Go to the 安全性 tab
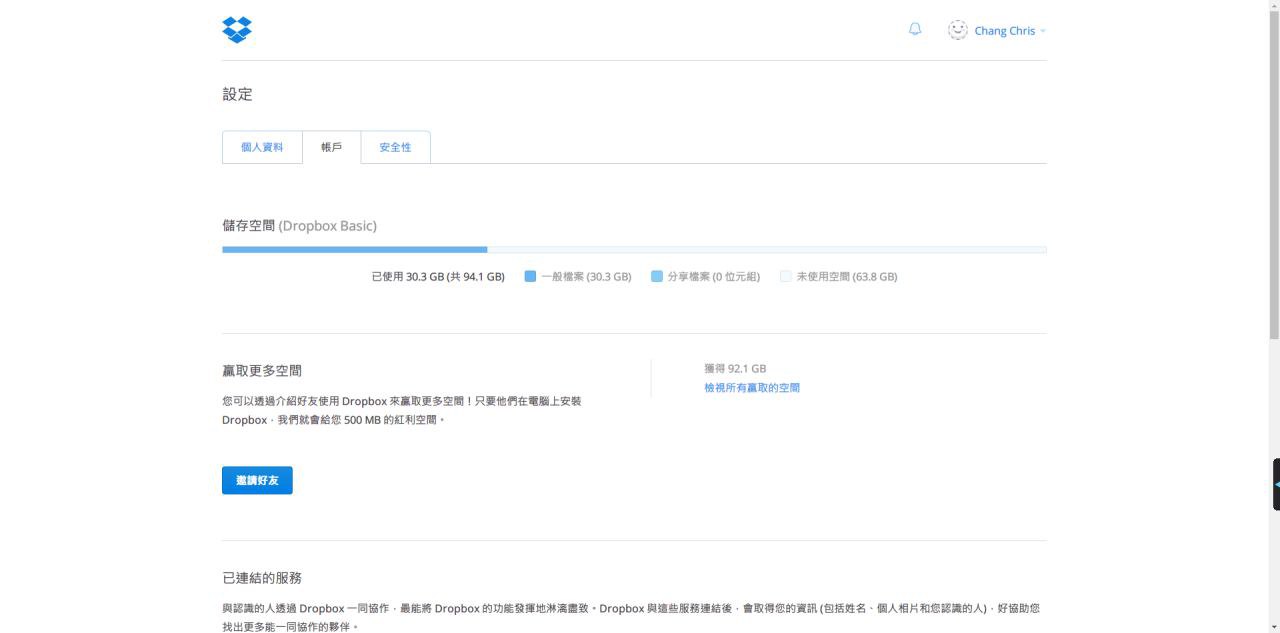 click(x=395, y=147)
